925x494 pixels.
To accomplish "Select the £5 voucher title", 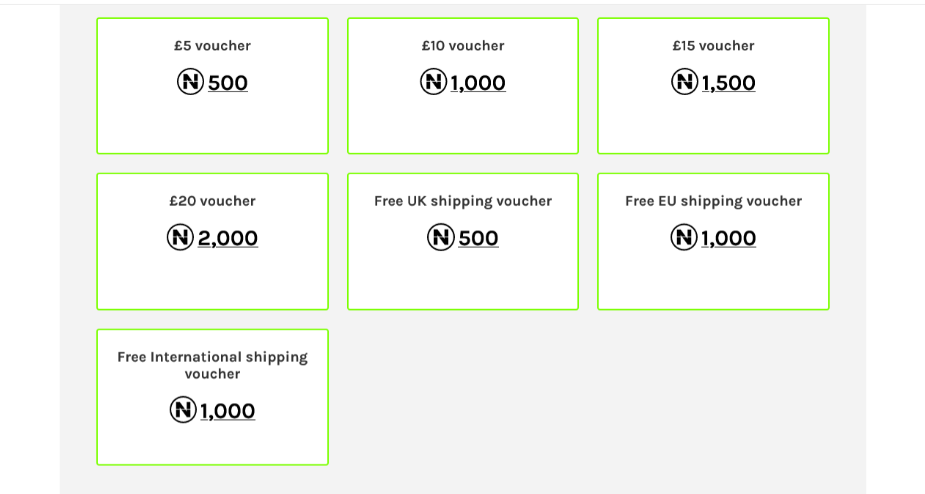I will [212, 45].
